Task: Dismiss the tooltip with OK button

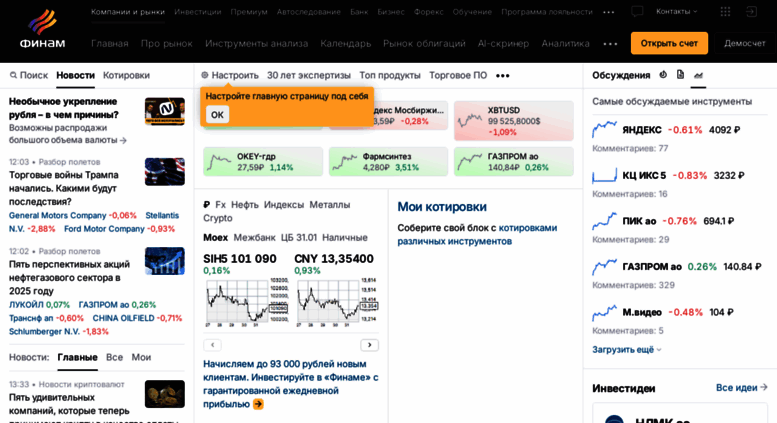Action: coord(217,114)
